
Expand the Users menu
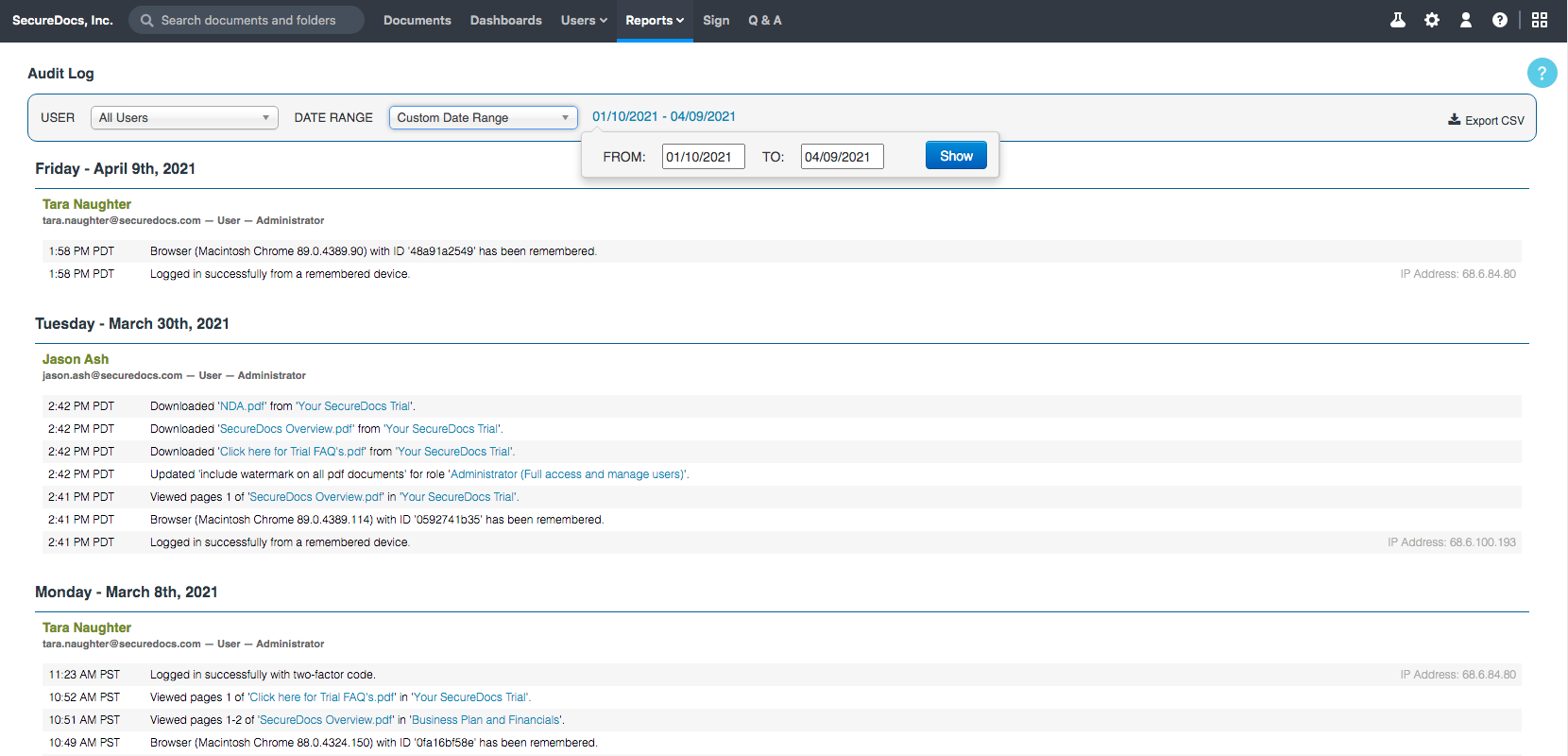(x=584, y=20)
